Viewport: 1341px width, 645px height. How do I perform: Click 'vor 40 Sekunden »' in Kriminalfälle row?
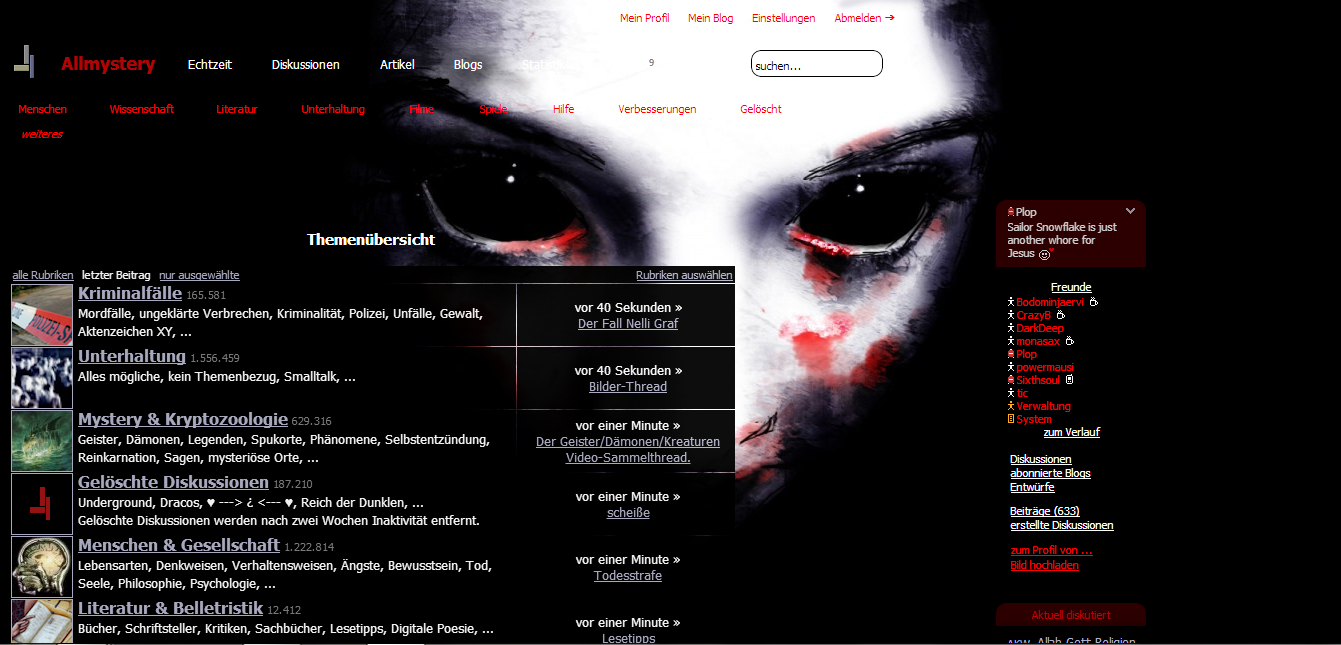(x=628, y=308)
